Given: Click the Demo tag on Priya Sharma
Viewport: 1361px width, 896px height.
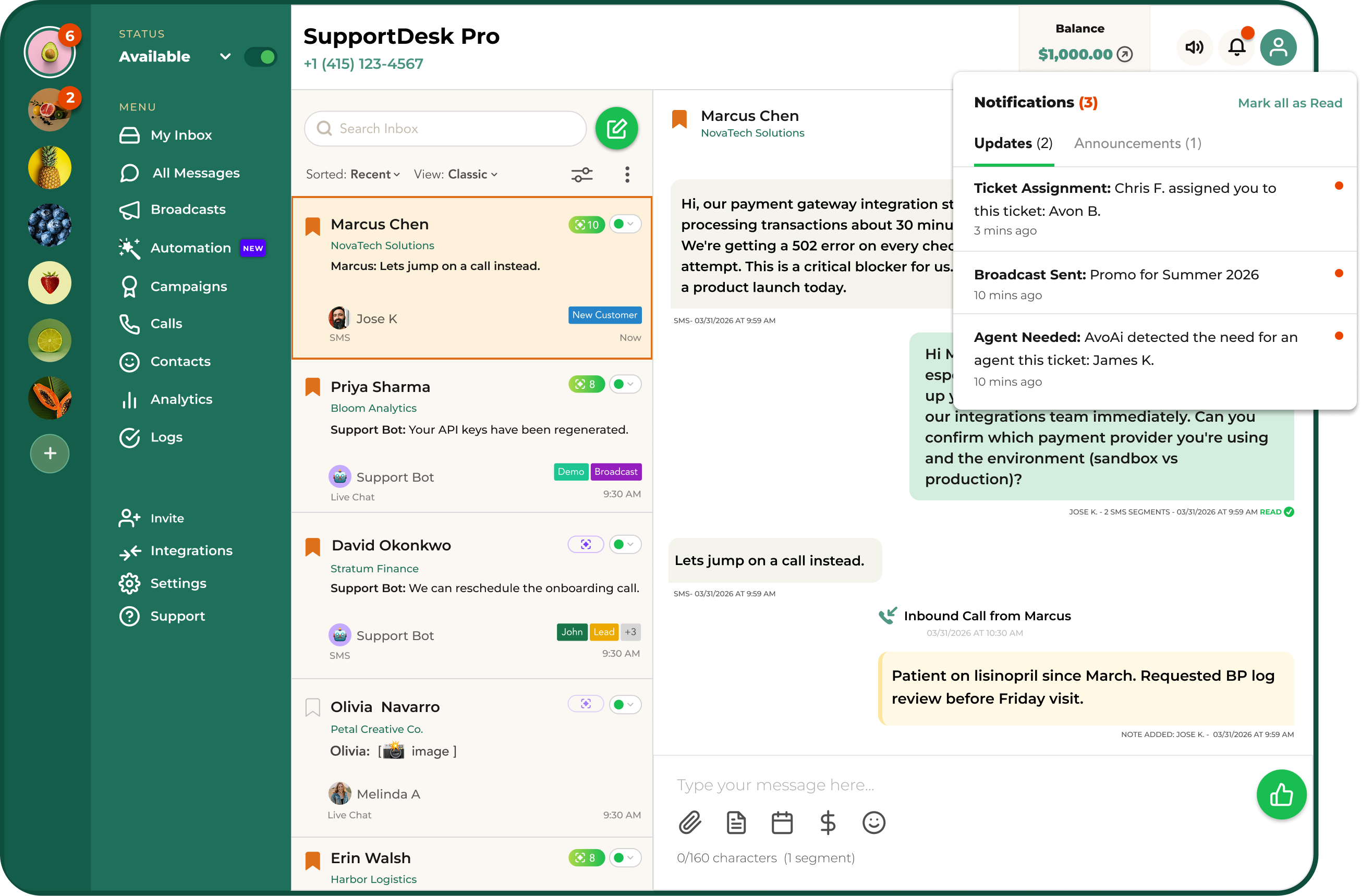Looking at the screenshot, I should [x=570, y=471].
